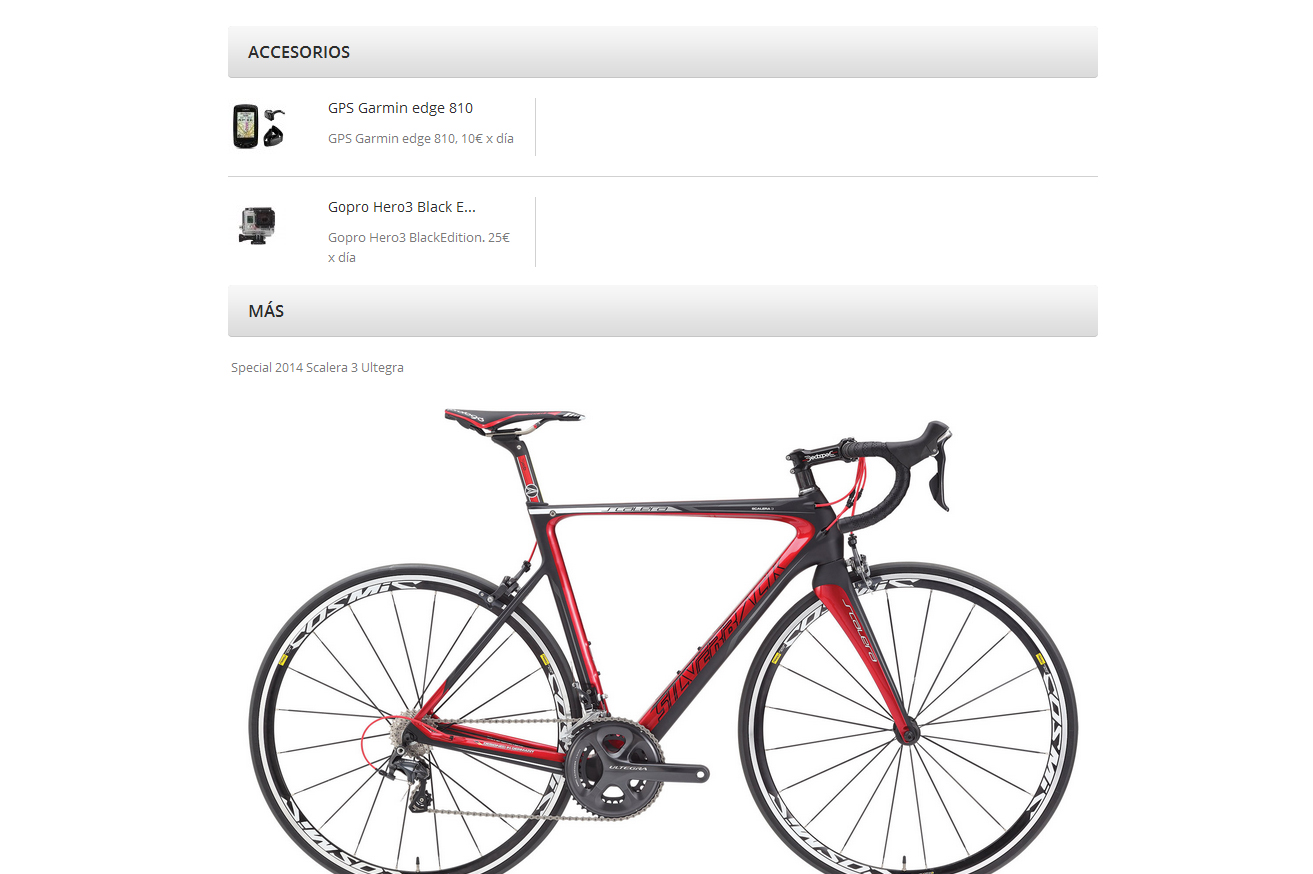The height and width of the screenshot is (874, 1313).
Task: Open the GPS Garmin edge 810 title
Action: pyautogui.click(x=400, y=108)
